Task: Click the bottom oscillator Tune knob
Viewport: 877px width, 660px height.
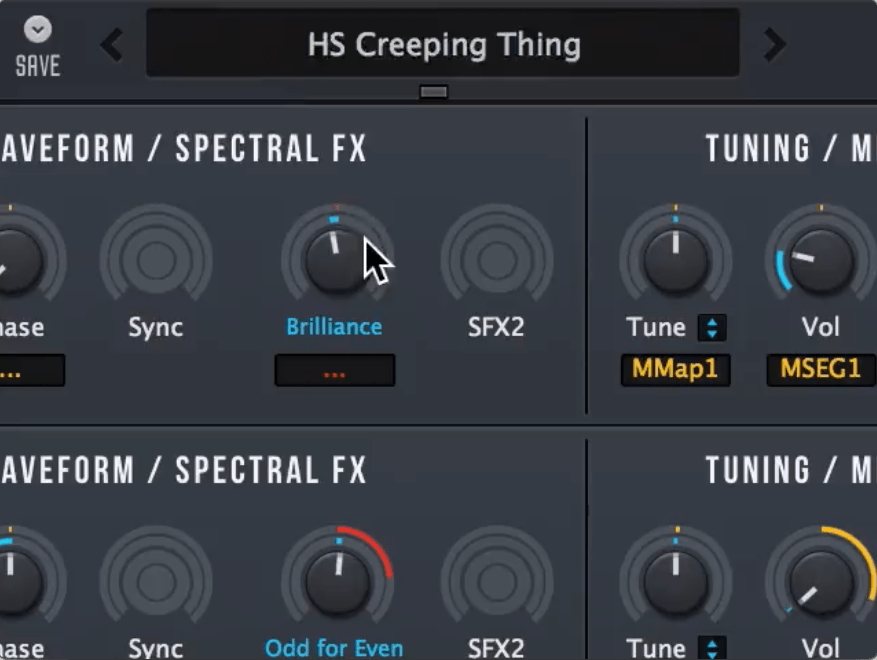Action: click(x=676, y=582)
